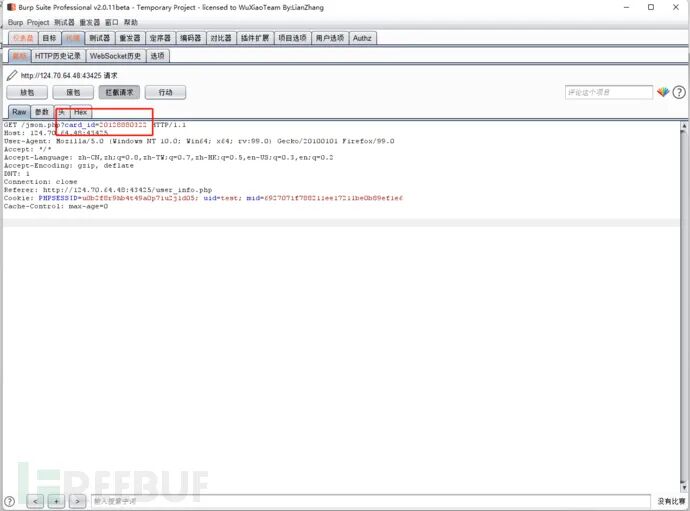This screenshot has width=690, height=511.
Task: Switch to the 目标 tab
Action: (49, 38)
